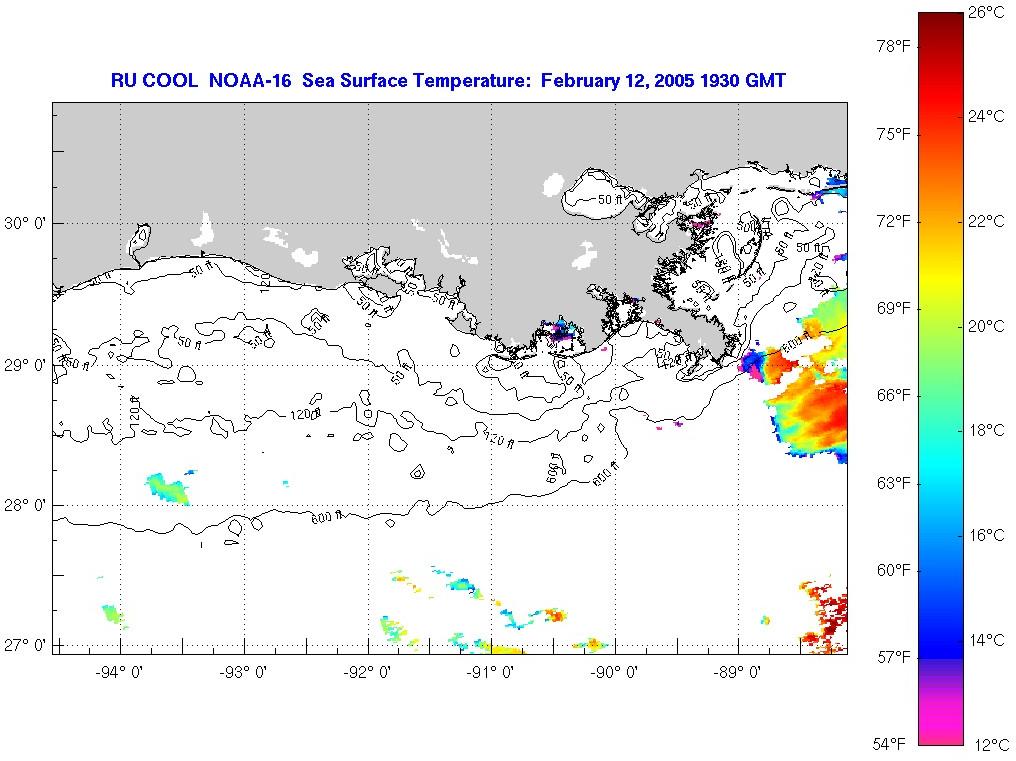Choose the "66°F" Fahrenheit label

click(x=894, y=396)
